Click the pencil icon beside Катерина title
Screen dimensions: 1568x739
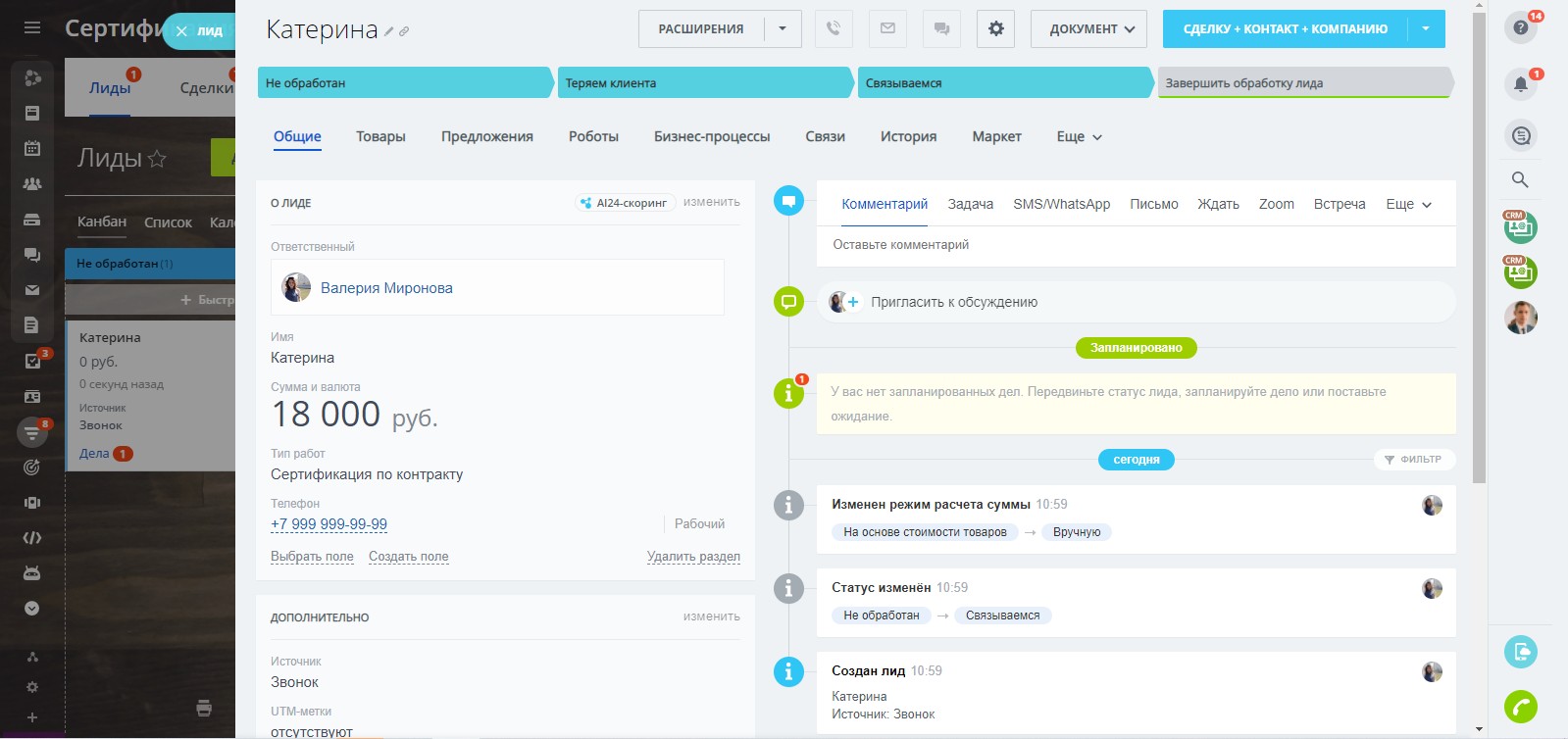point(389,31)
